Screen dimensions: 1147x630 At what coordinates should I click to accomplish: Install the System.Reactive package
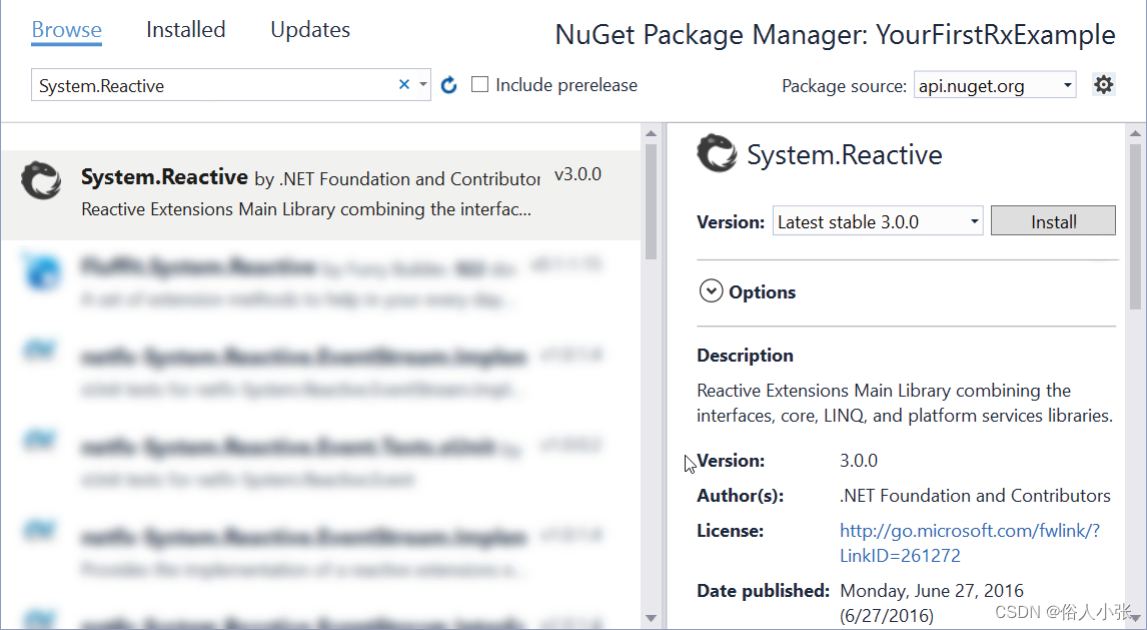pyautogui.click(x=1053, y=221)
